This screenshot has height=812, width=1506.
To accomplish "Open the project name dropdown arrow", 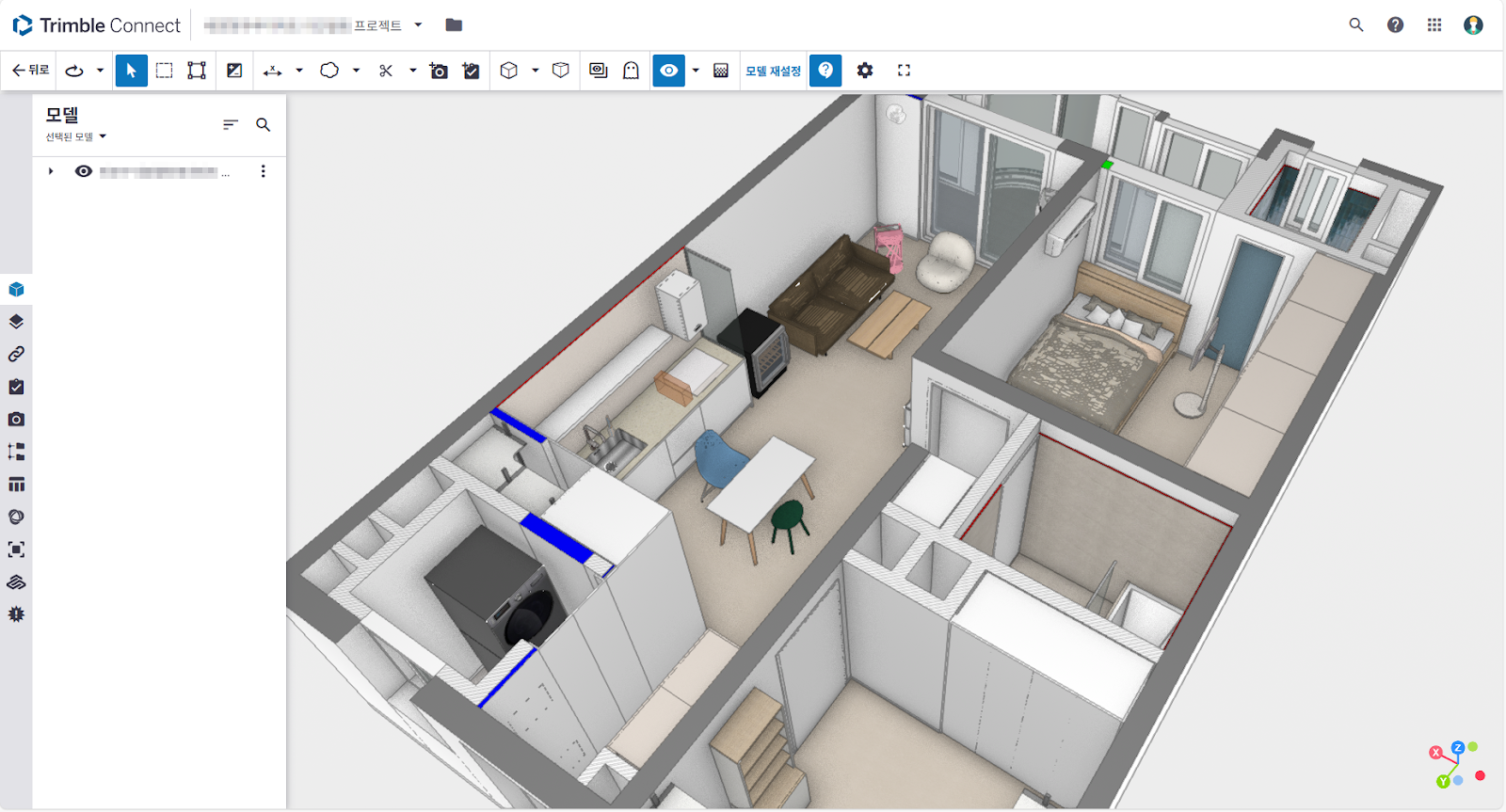I will tap(418, 25).
